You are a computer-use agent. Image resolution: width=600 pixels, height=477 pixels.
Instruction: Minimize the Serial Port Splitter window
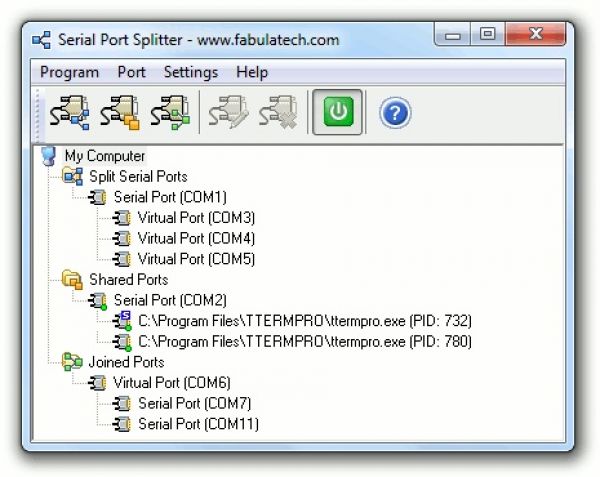point(453,34)
